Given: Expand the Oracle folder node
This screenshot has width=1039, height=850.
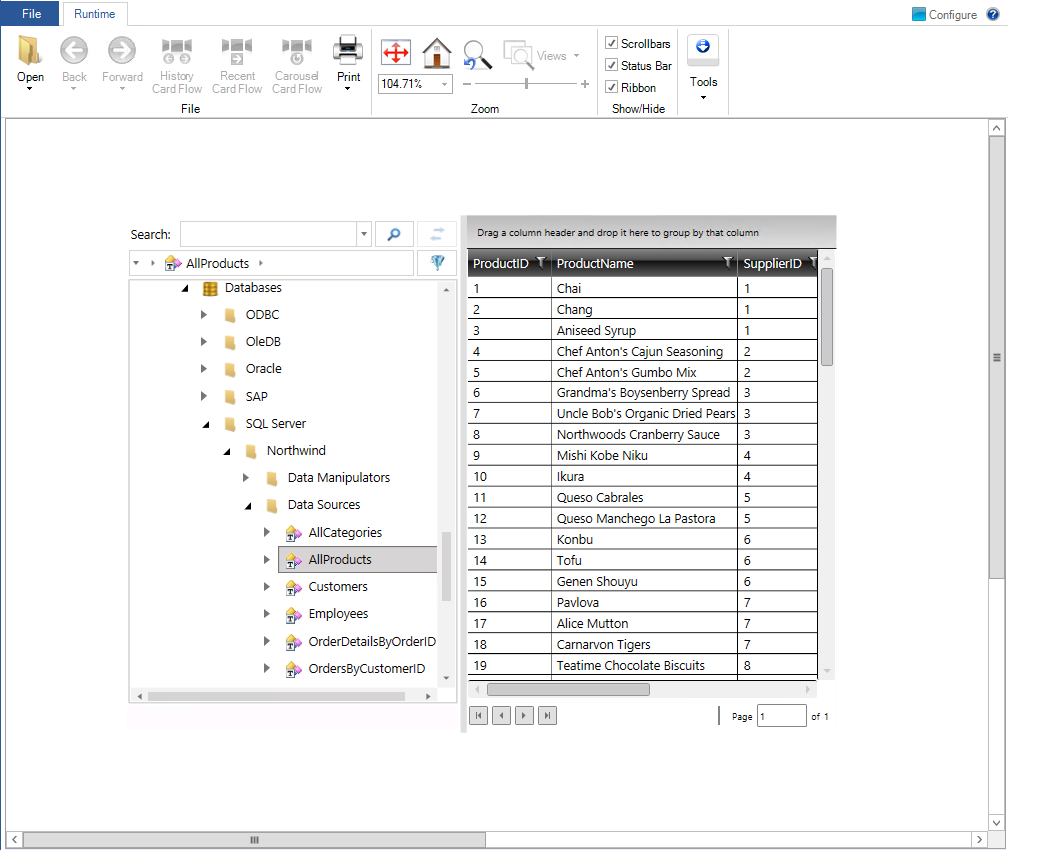Looking at the screenshot, I should coord(204,369).
